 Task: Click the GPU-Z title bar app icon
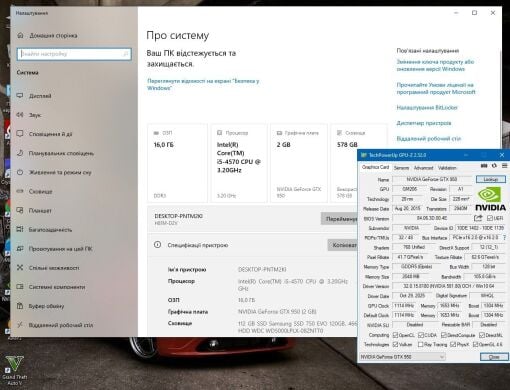(x=364, y=155)
